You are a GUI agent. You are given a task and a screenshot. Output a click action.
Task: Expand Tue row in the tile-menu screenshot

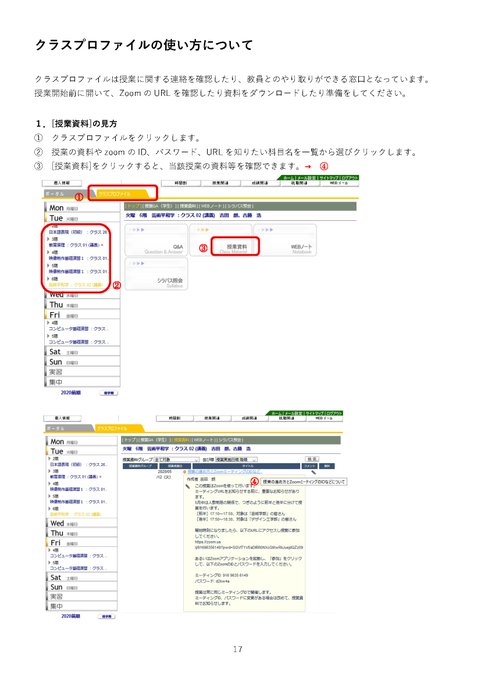click(x=82, y=218)
